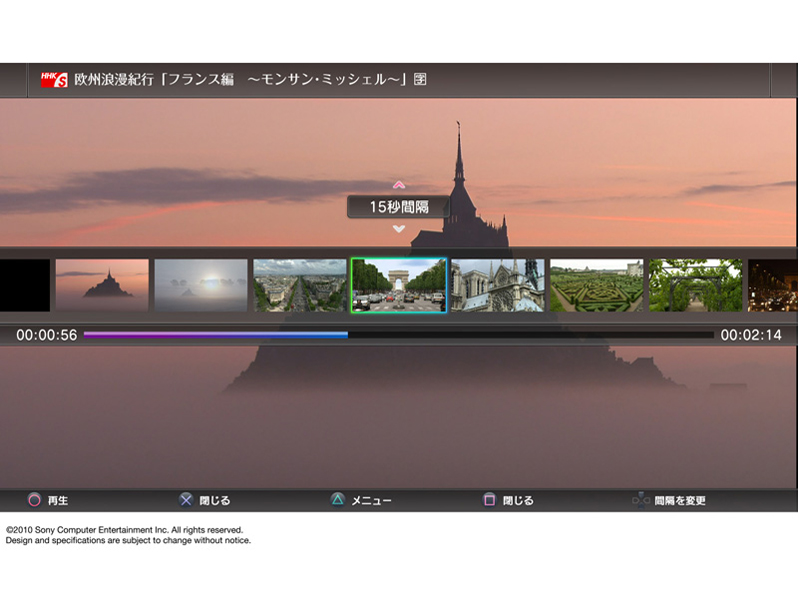
Task: Click the boxed icon after the program title
Action: point(420,79)
